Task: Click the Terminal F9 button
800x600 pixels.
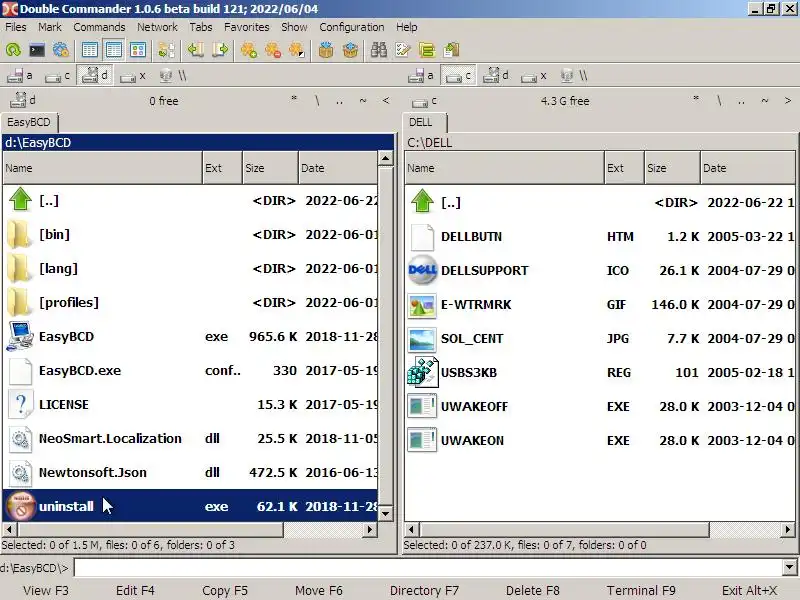Action: pyautogui.click(x=641, y=590)
